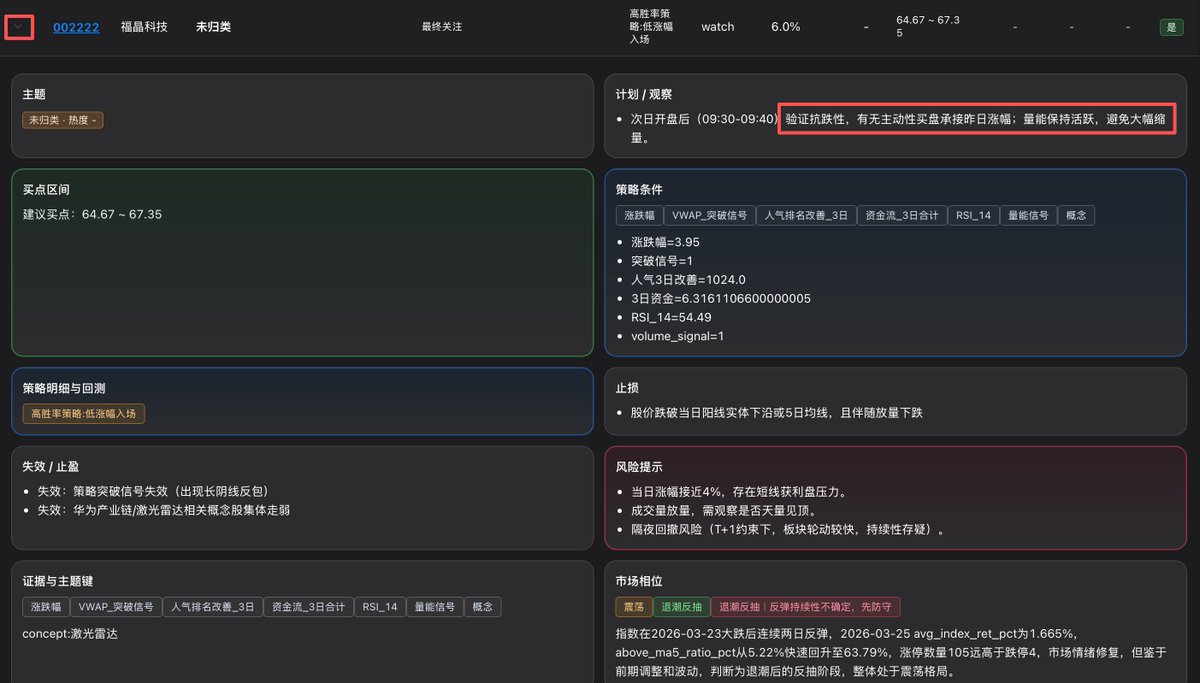Click the green 是 badge
The width and height of the screenshot is (1200, 683).
pos(1171,27)
